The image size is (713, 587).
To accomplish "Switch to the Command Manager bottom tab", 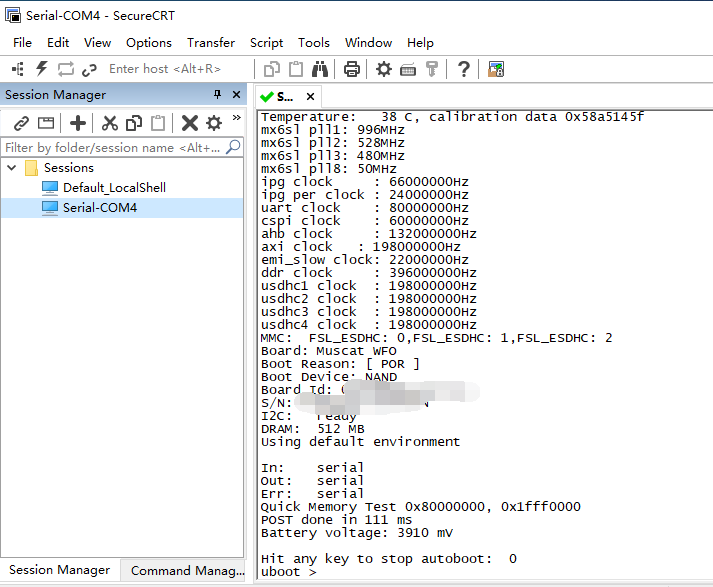I will [184, 570].
